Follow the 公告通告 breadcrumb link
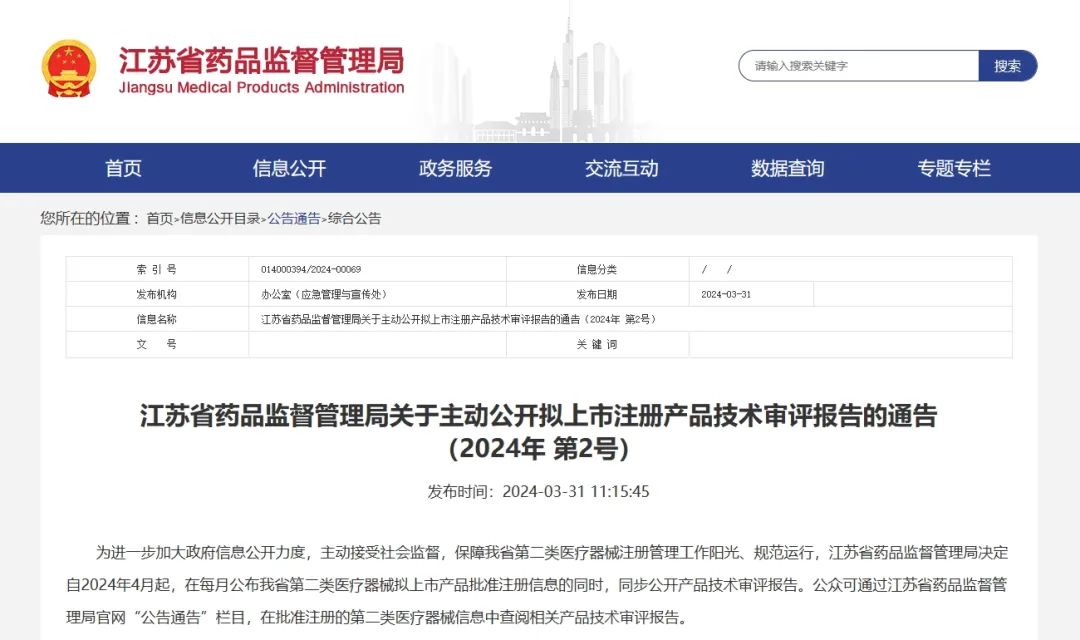This screenshot has height=640, width=1080. tap(294, 218)
